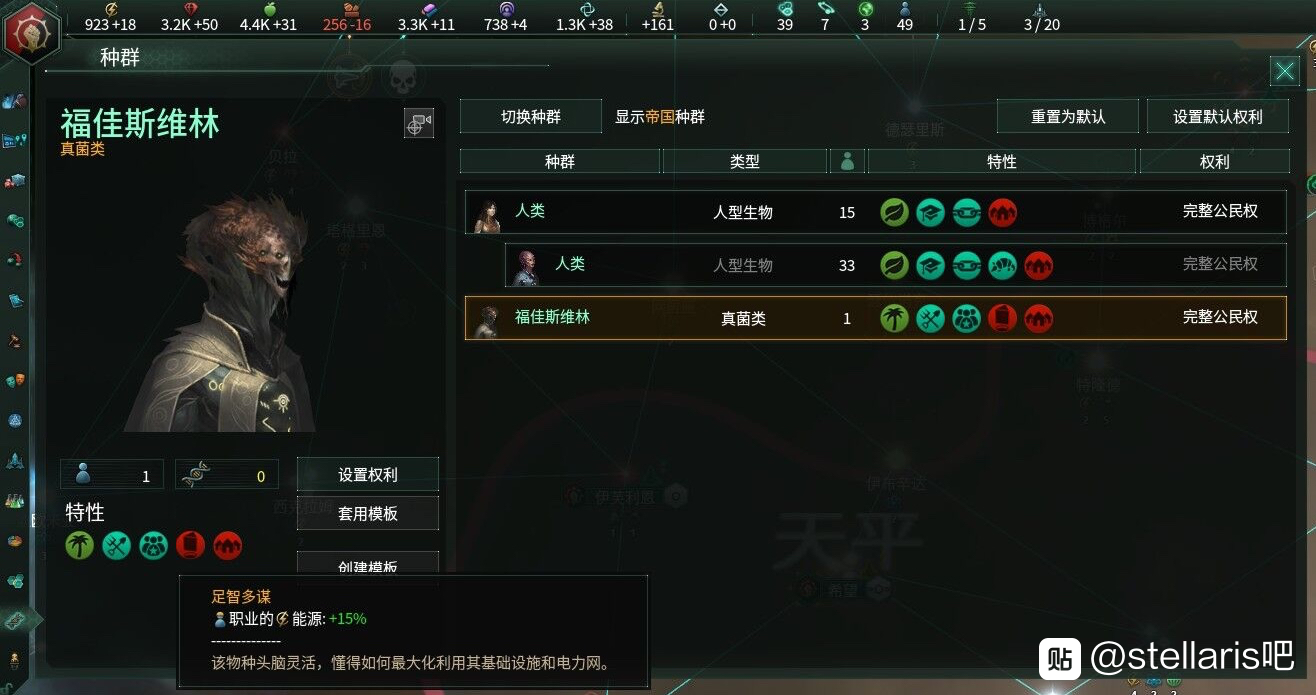Image resolution: width=1316 pixels, height=695 pixels.
Task: Click the palm tree trait icon in 特性 panel
Action: coord(80,545)
